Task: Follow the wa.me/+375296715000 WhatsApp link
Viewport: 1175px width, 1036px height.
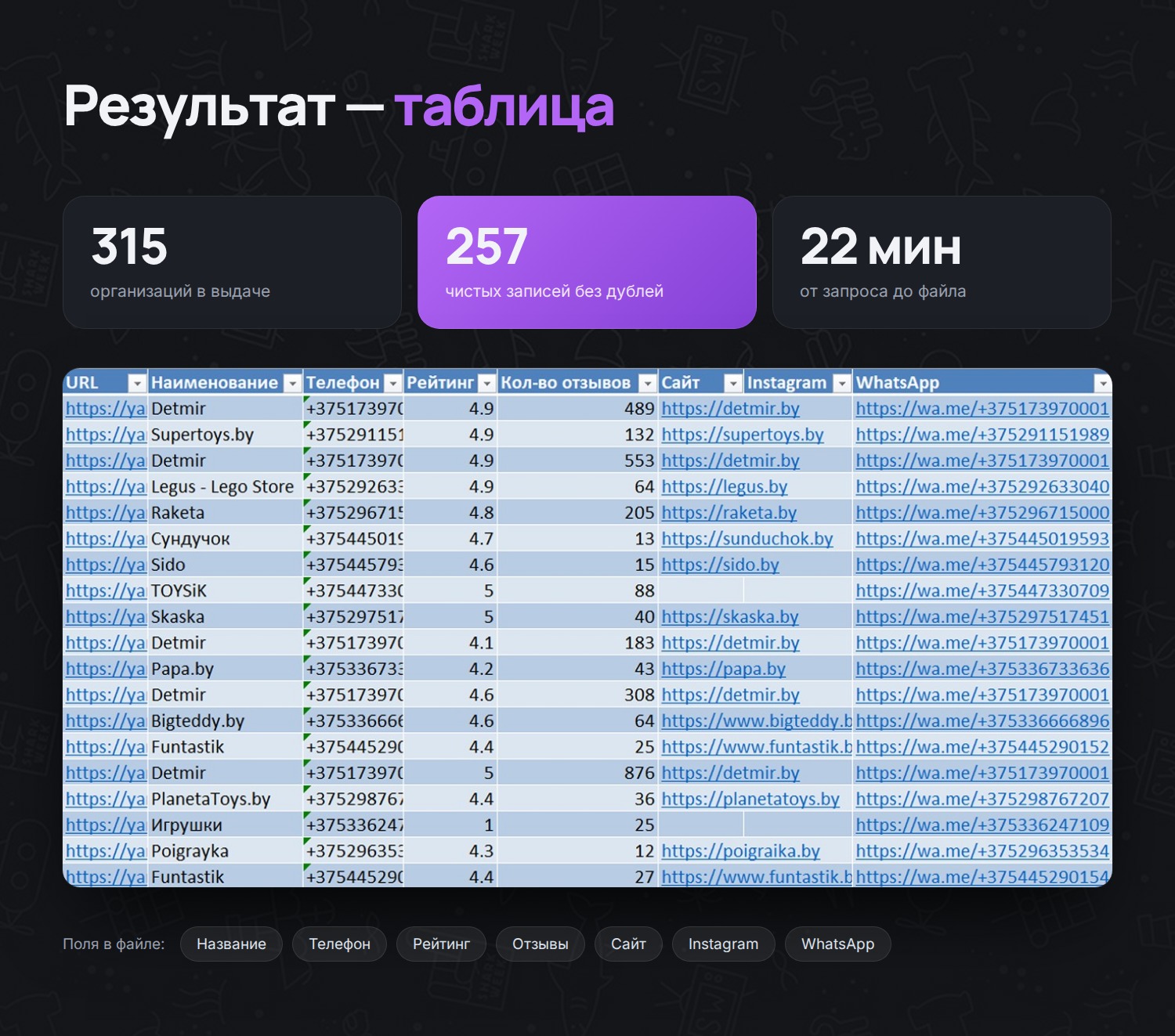Action: coord(982,513)
